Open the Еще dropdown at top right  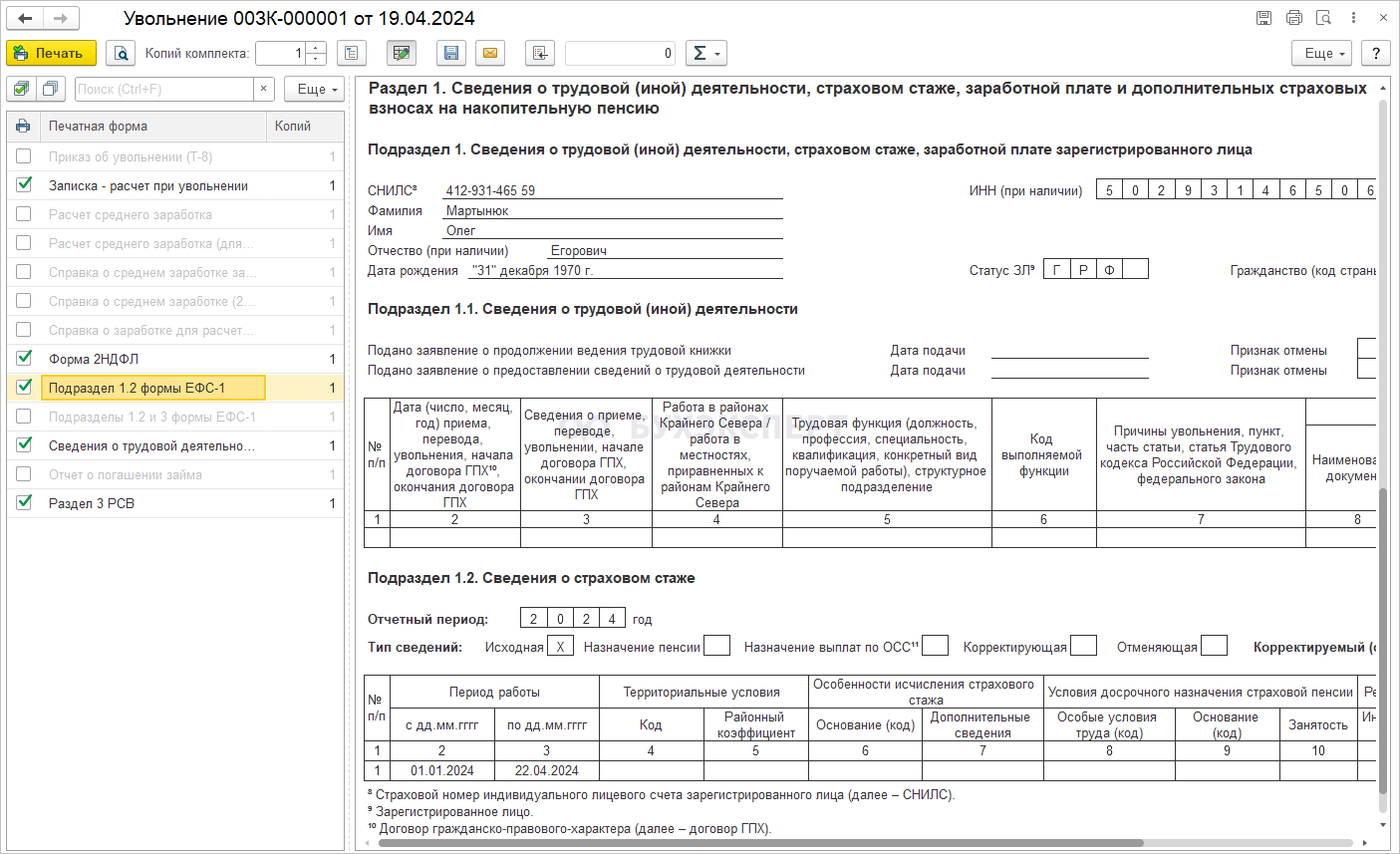1323,53
